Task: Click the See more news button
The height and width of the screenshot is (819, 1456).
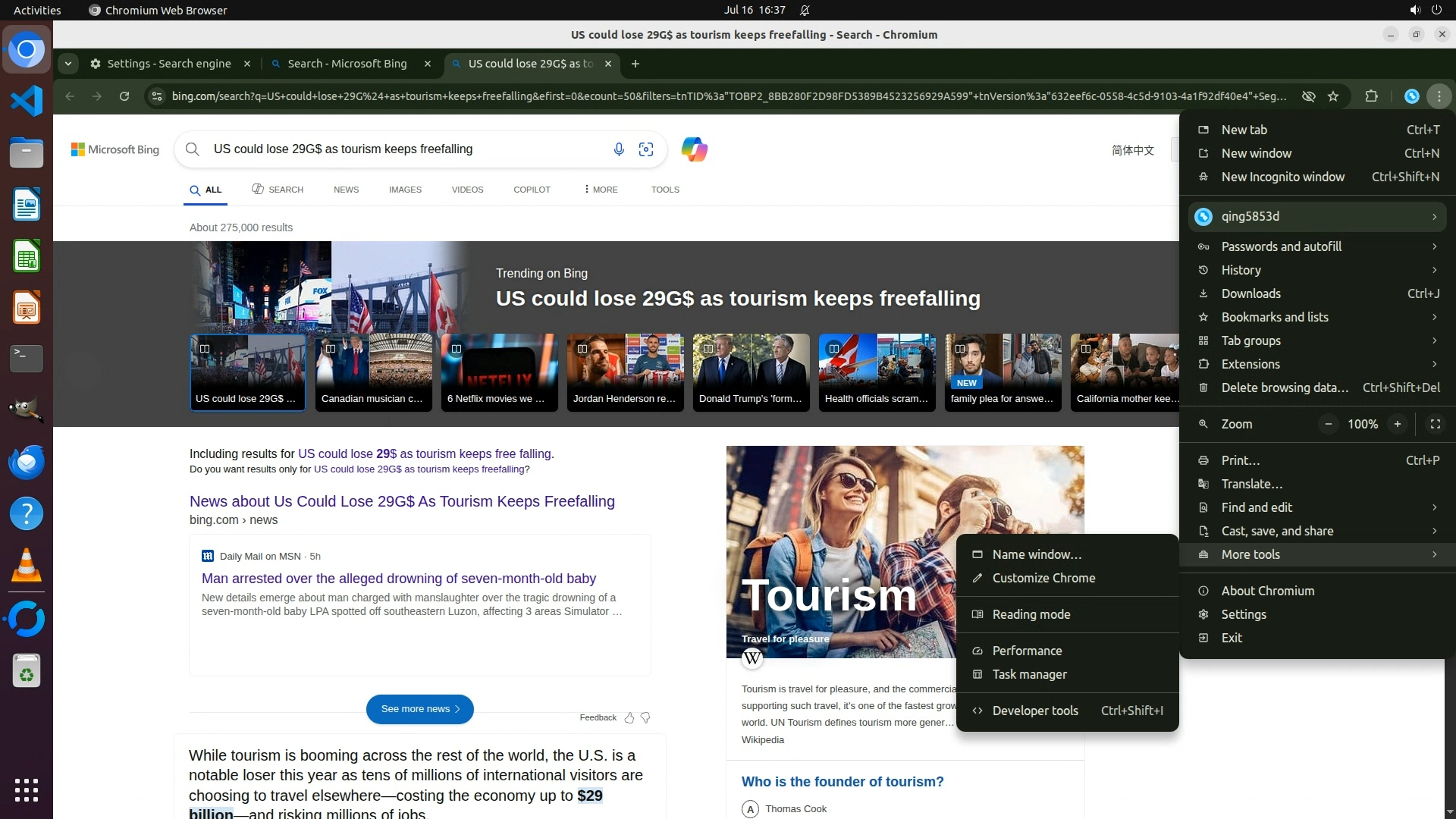Action: (419, 709)
